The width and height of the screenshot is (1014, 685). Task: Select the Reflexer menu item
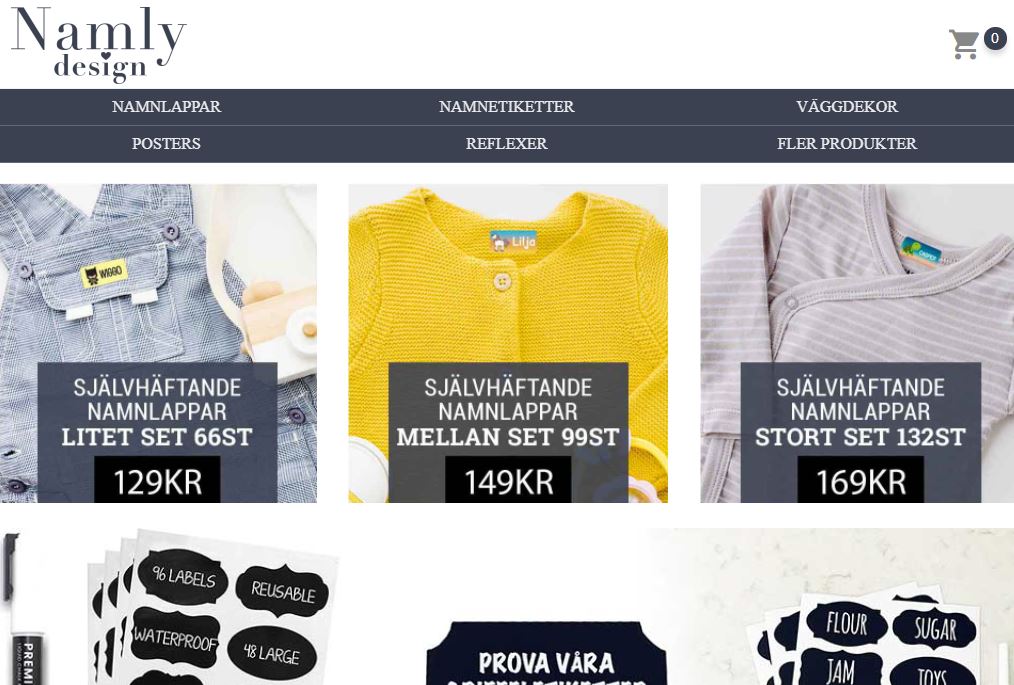[506, 144]
